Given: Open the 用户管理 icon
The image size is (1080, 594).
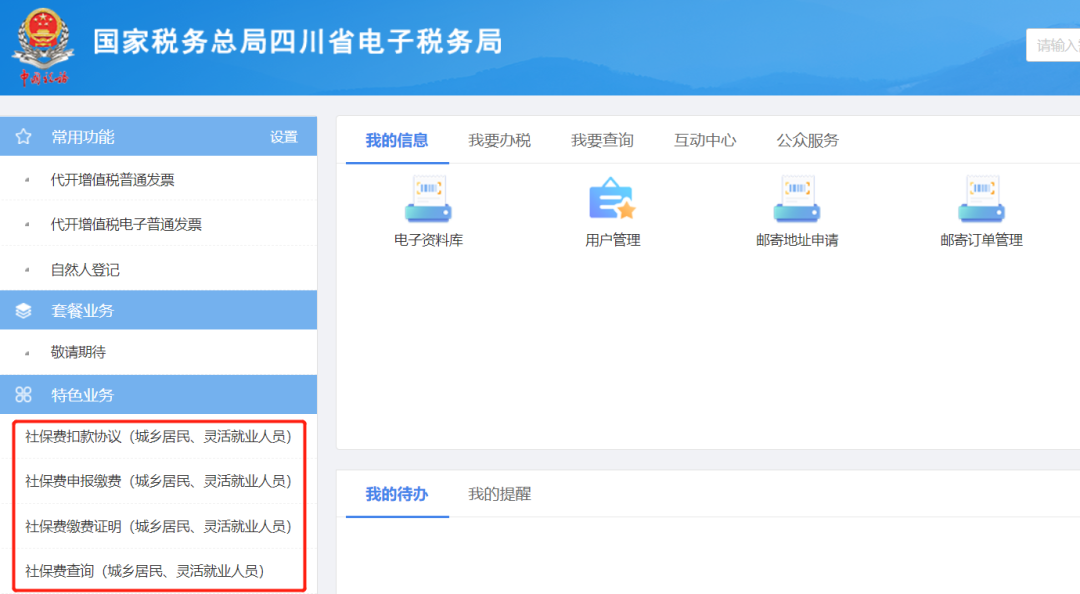Looking at the screenshot, I should click(x=612, y=199).
